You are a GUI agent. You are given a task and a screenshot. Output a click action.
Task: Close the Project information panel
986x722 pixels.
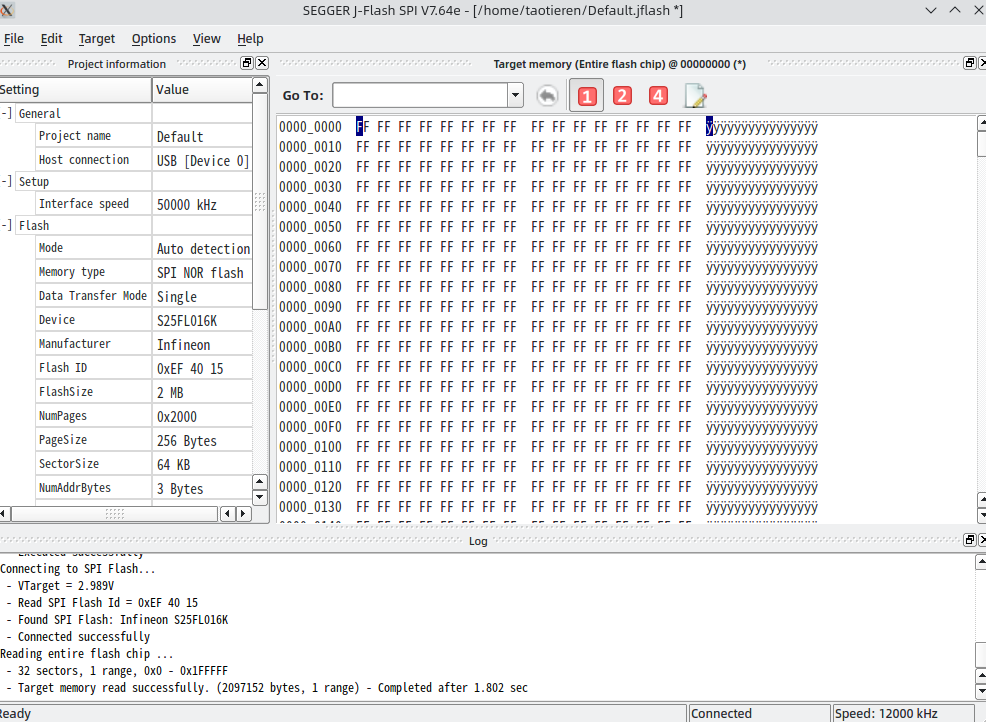tap(262, 63)
